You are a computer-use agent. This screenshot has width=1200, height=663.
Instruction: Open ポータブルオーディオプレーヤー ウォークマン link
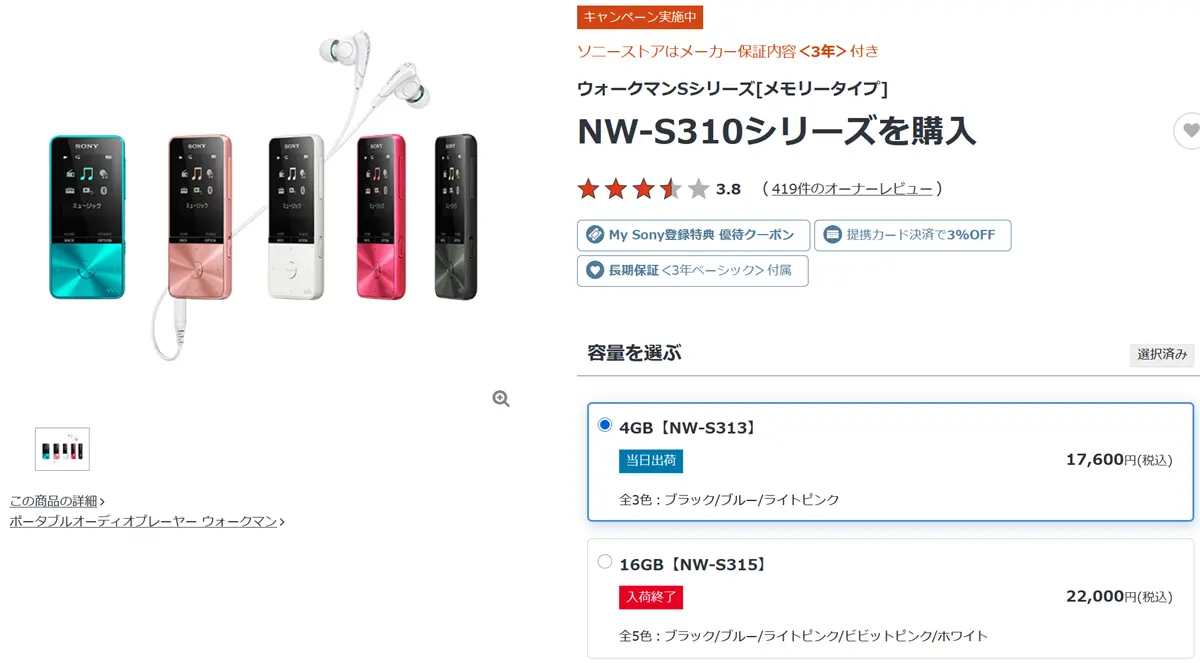(x=144, y=521)
